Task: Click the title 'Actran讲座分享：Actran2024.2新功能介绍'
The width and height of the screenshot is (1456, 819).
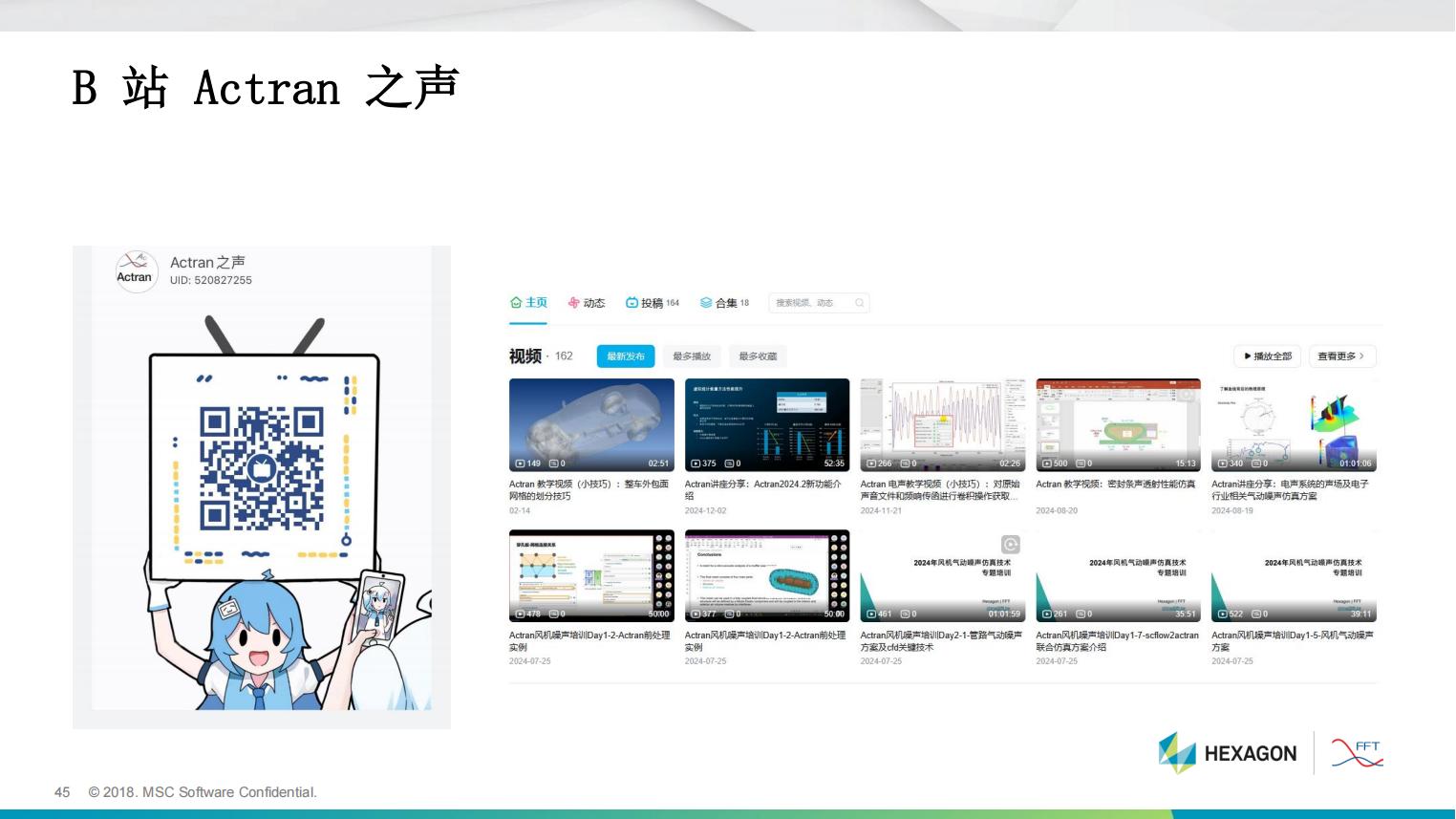Action: (x=764, y=490)
